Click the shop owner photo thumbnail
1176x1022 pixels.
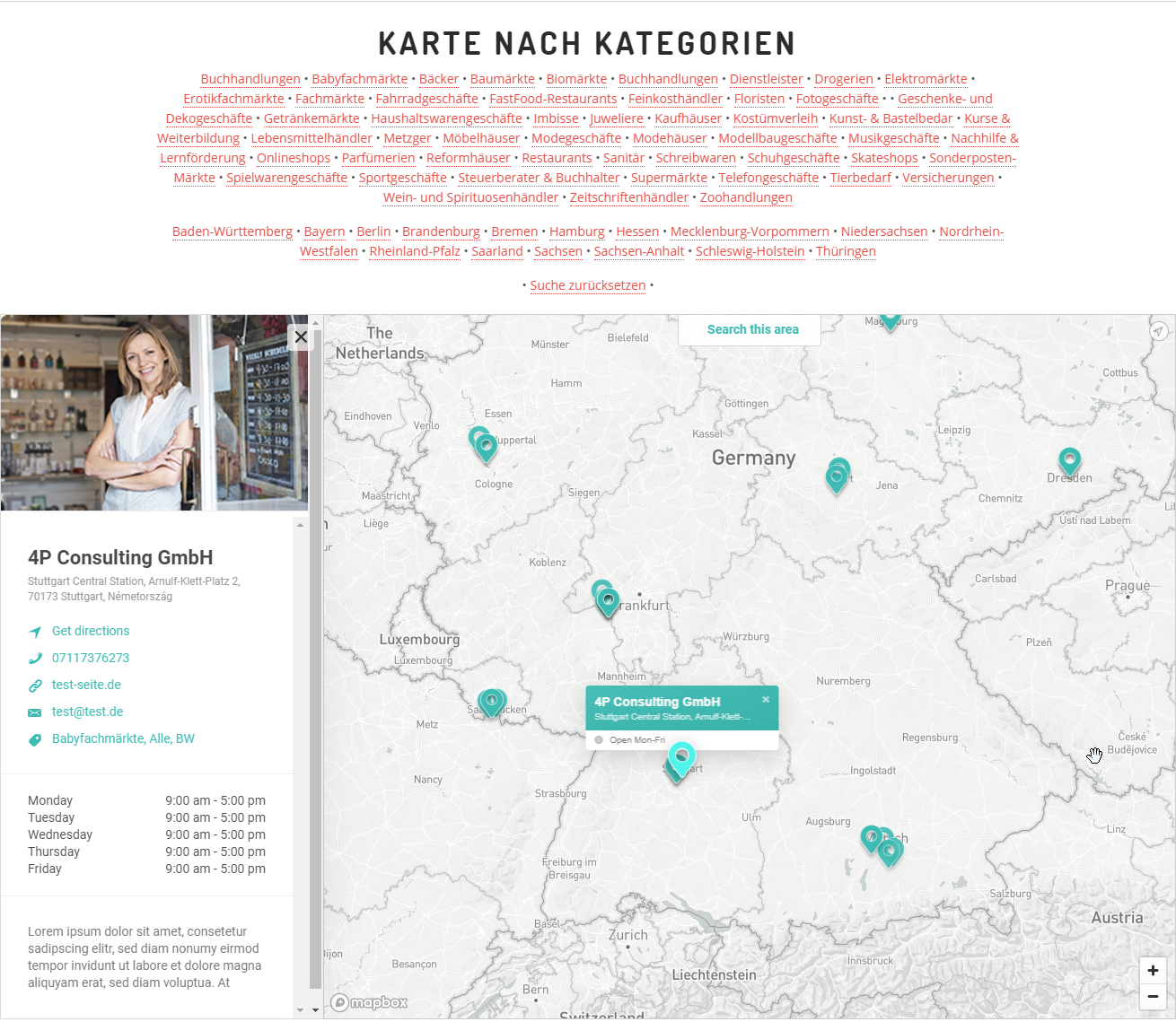[x=154, y=413]
